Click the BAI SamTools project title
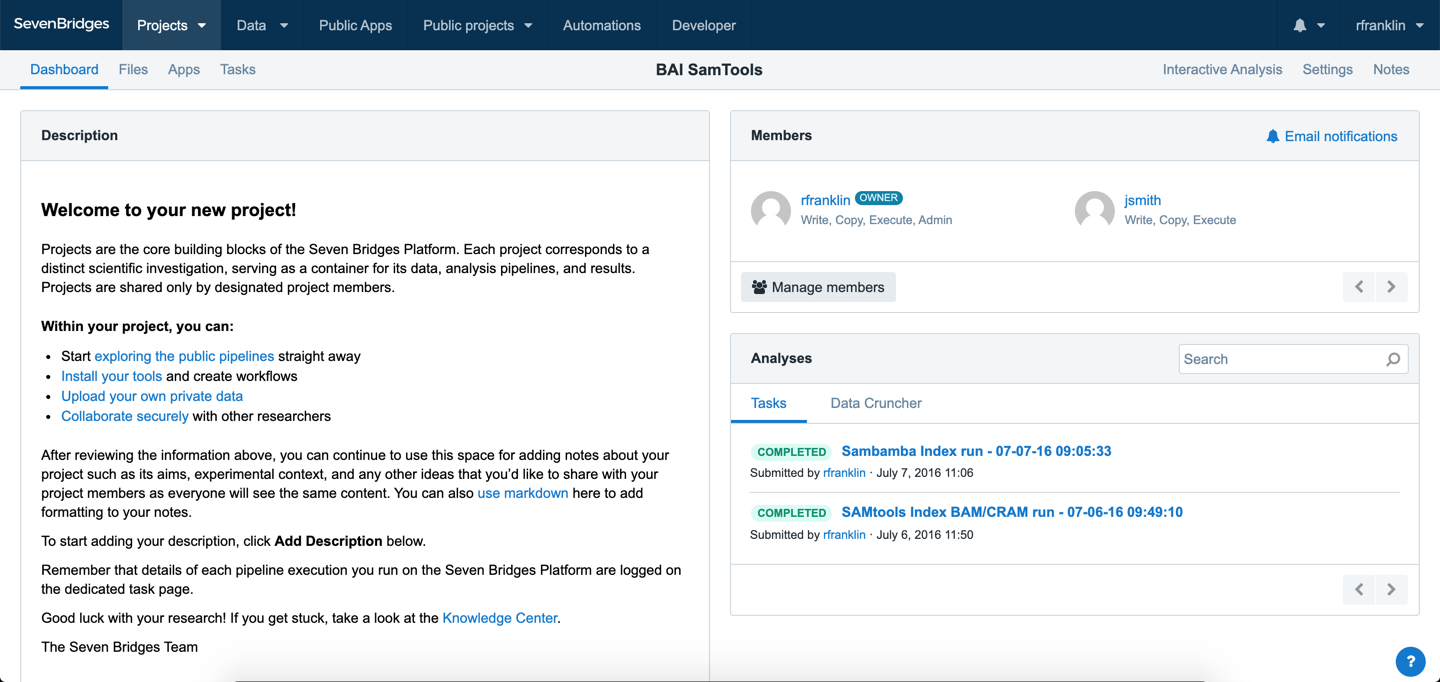 [709, 70]
